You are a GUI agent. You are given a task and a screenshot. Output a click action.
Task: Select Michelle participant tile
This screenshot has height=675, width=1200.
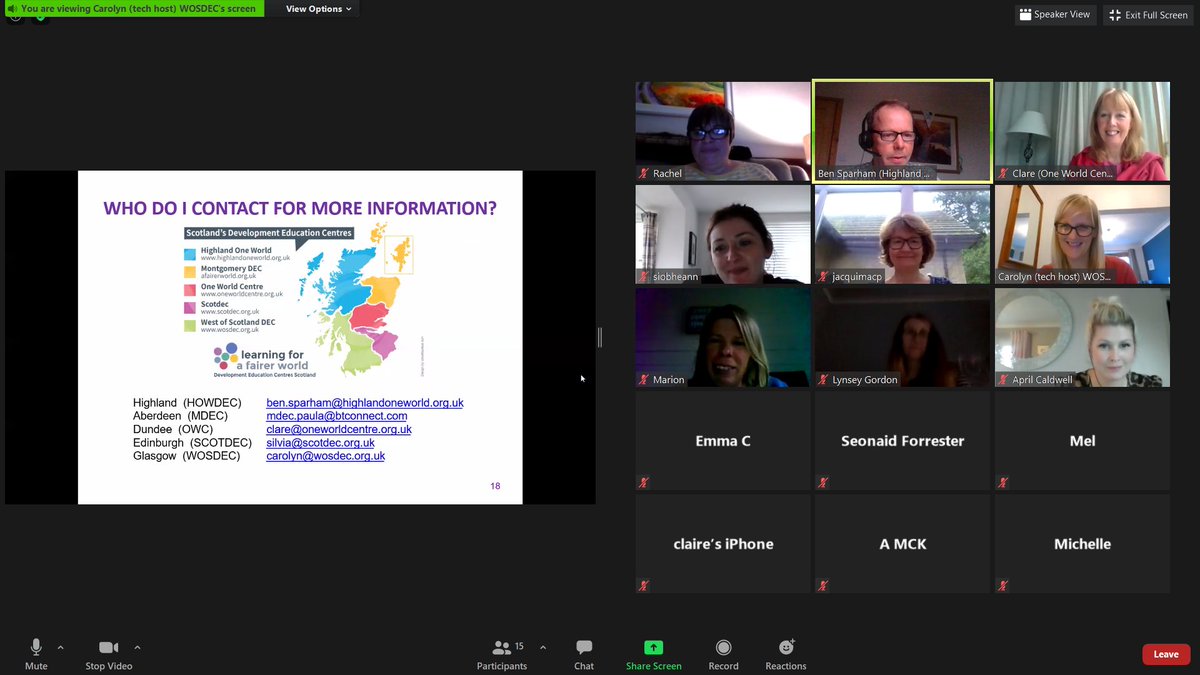point(1082,543)
